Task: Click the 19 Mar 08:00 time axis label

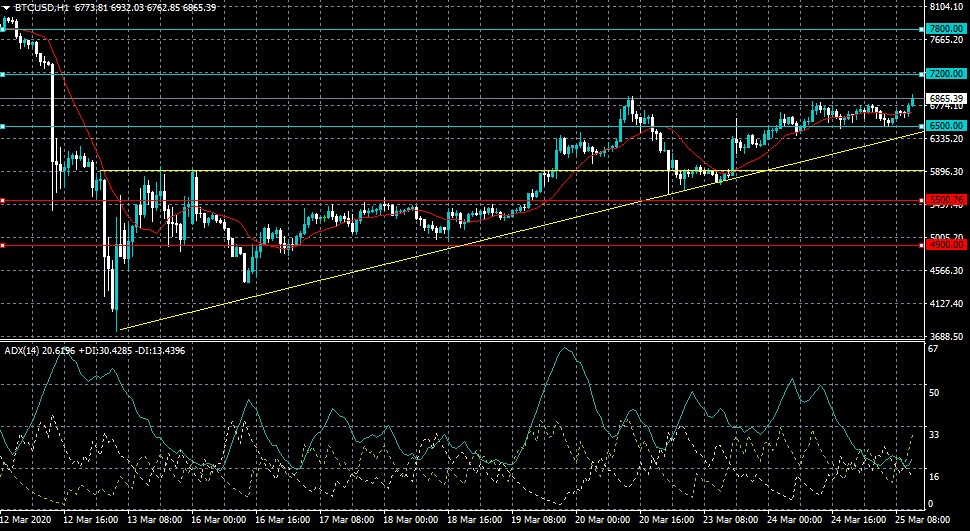Action: tap(539, 520)
